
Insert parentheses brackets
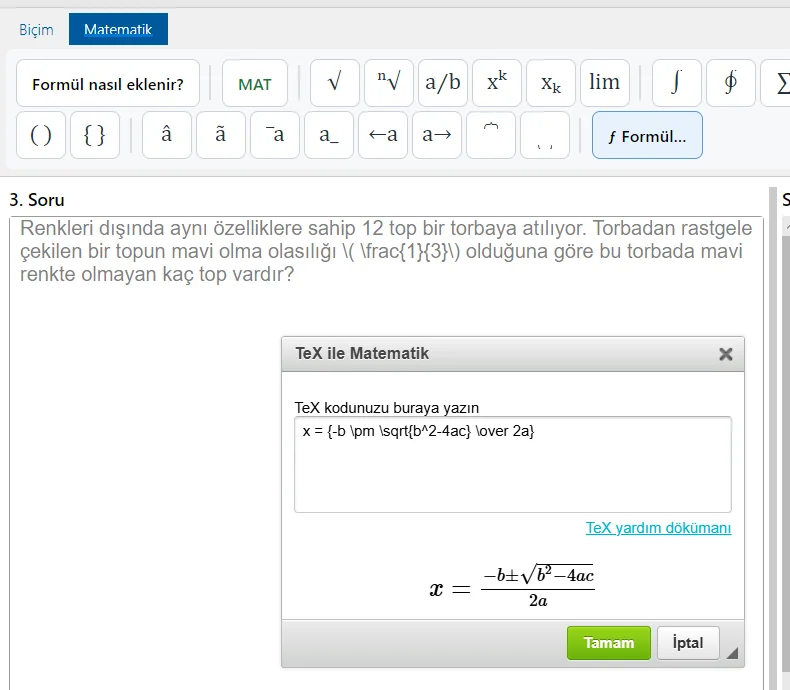coord(41,135)
